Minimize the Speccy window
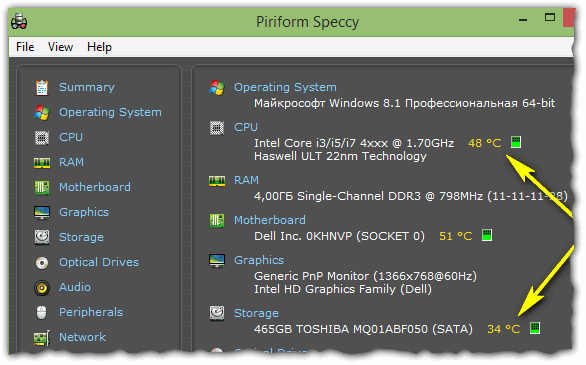 (x=523, y=19)
